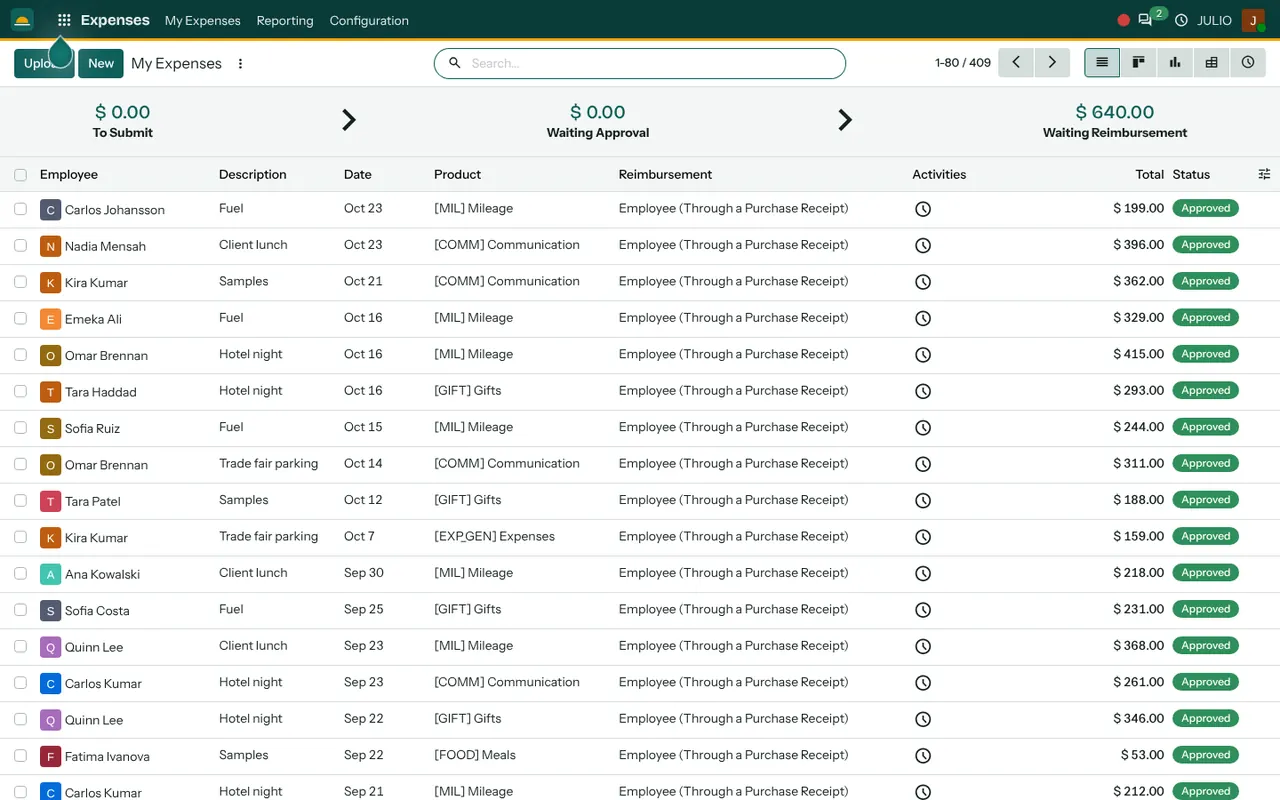This screenshot has width=1280, height=800.
Task: Check the Fatima Ivanova row checkbox
Action: [x=20, y=755]
